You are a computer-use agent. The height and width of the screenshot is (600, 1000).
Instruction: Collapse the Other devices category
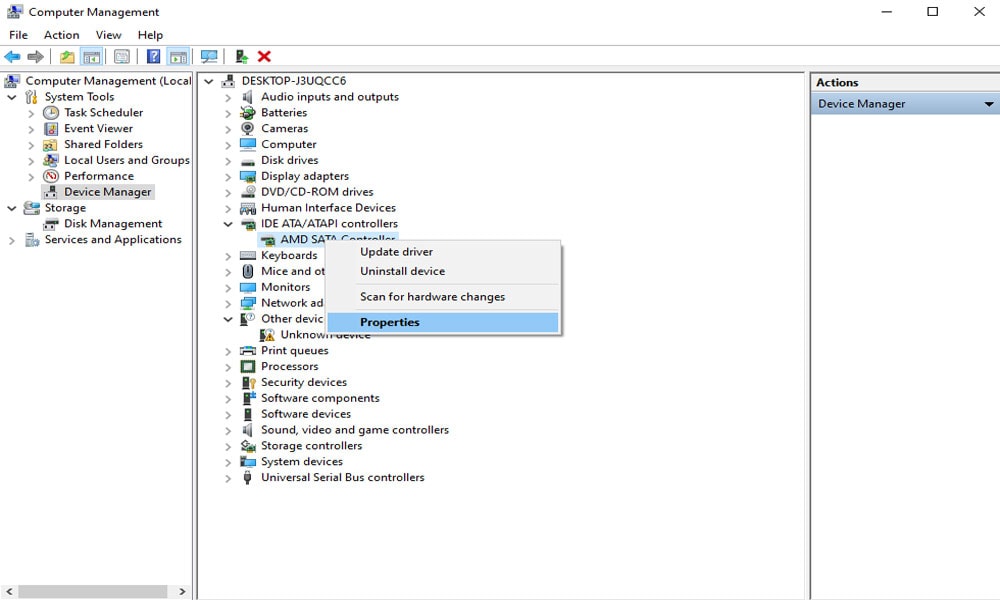pyautogui.click(x=228, y=319)
